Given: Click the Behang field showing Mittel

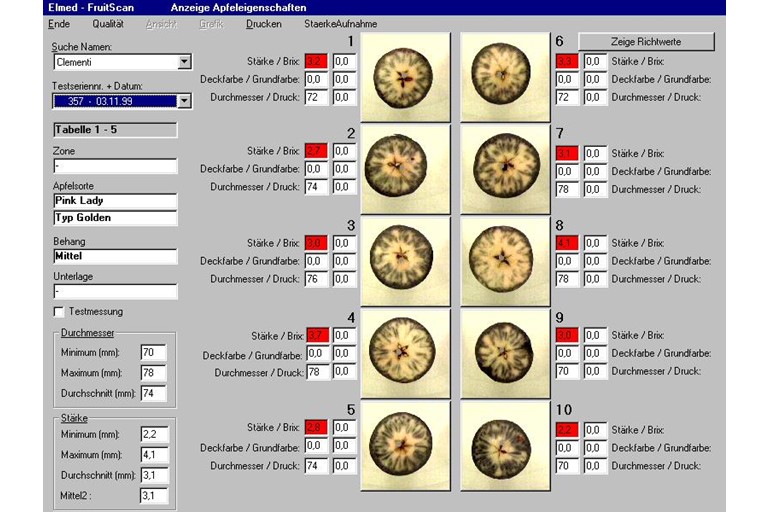Looking at the screenshot, I should tap(115, 256).
